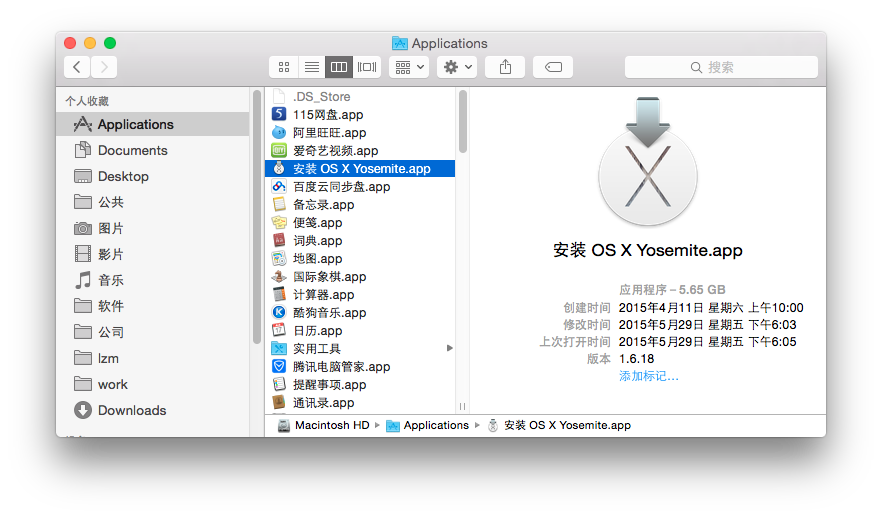Click the edit tags toolbar button
Viewport: 882px width, 517px height.
click(553, 67)
